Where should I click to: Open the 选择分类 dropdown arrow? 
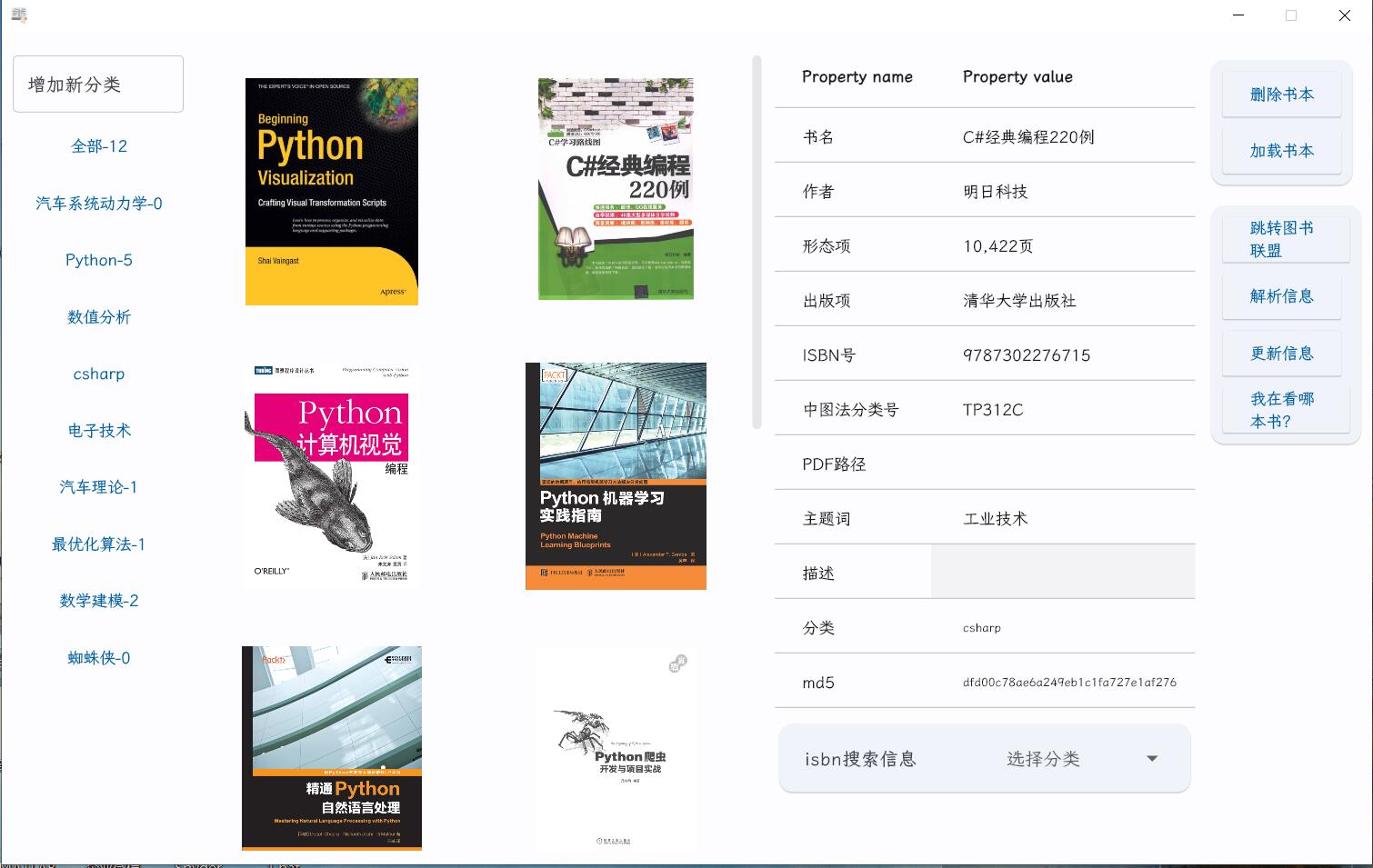(1151, 759)
